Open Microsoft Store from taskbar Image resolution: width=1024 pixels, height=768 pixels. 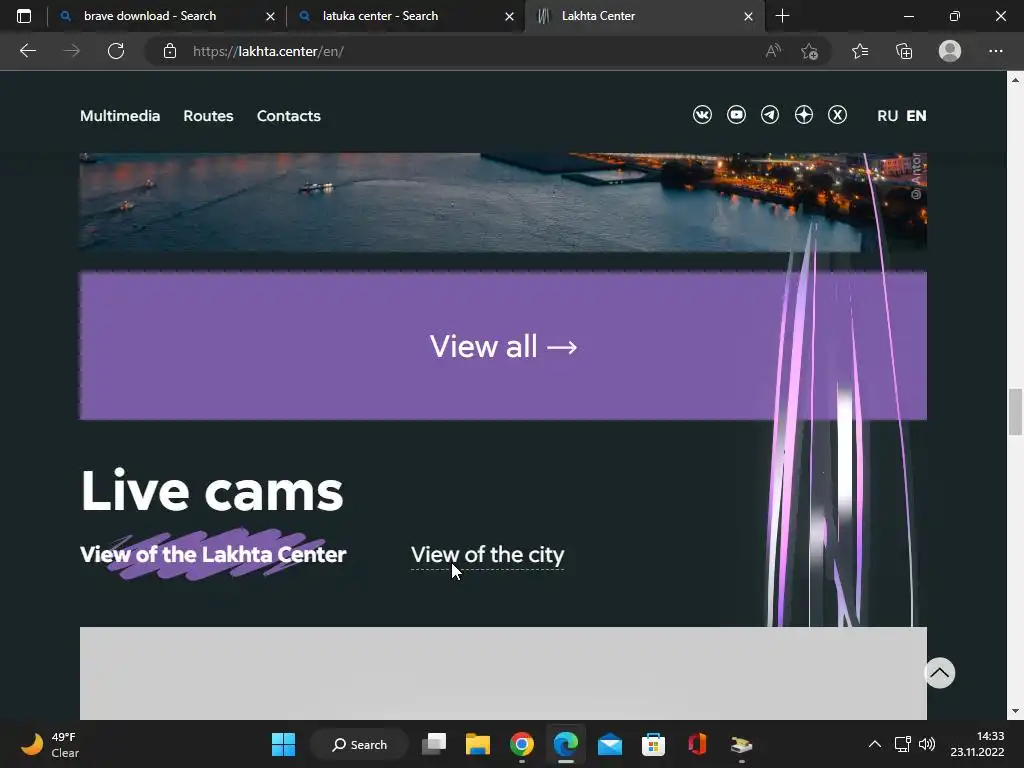653,744
